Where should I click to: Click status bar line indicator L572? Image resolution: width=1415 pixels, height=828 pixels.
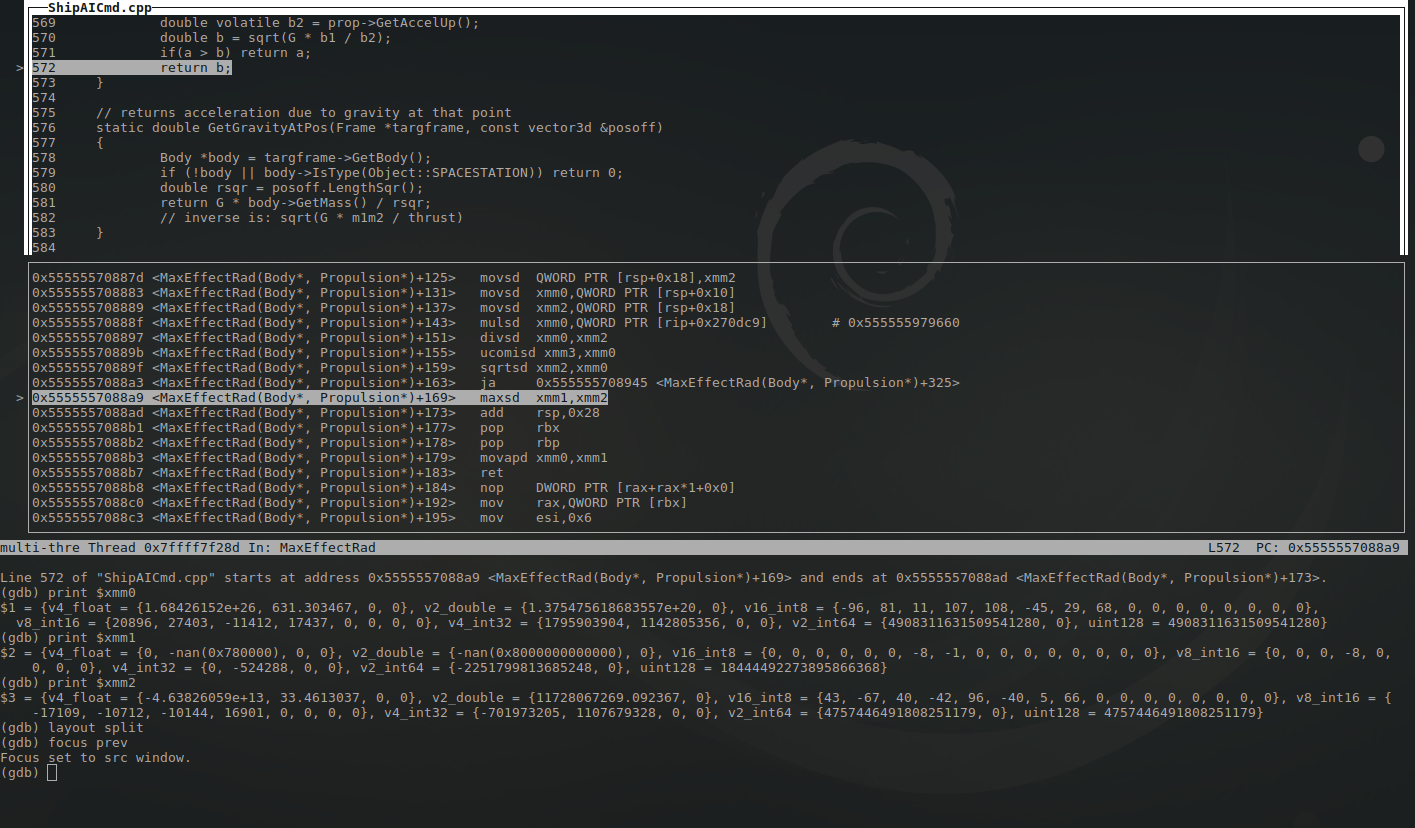click(x=1224, y=547)
